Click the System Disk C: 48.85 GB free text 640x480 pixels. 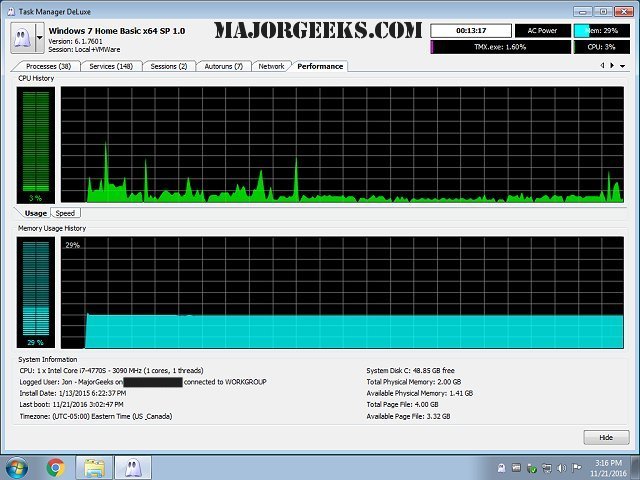pyautogui.click(x=410, y=371)
